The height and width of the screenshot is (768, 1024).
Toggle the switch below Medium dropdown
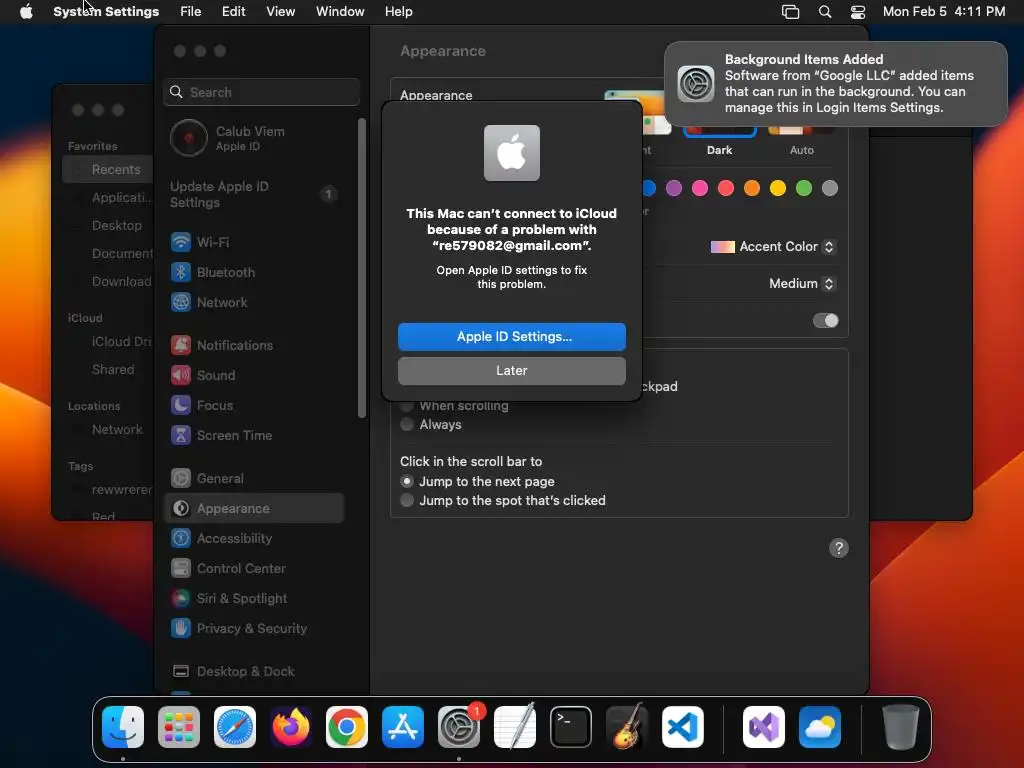click(x=825, y=320)
